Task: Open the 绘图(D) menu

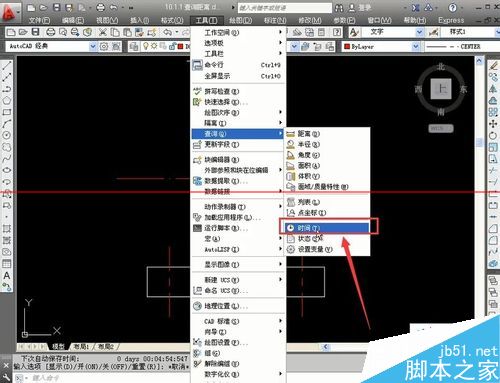Action: [240, 20]
